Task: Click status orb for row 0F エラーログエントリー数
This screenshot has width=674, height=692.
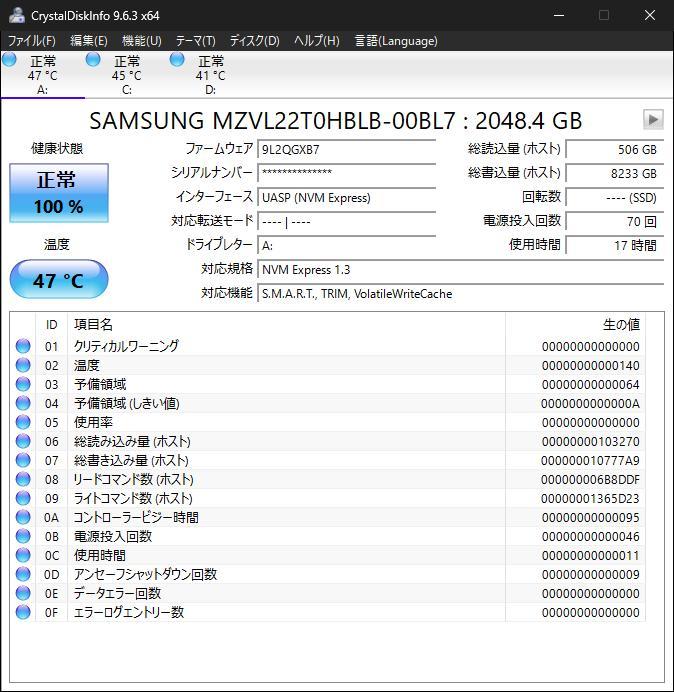Action: [x=23, y=612]
